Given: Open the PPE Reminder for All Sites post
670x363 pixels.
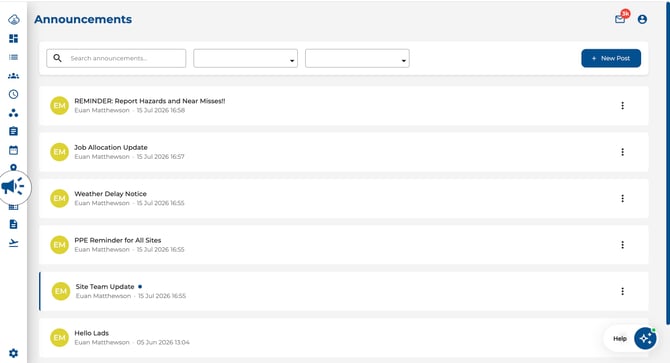Looking at the screenshot, I should [x=344, y=245].
